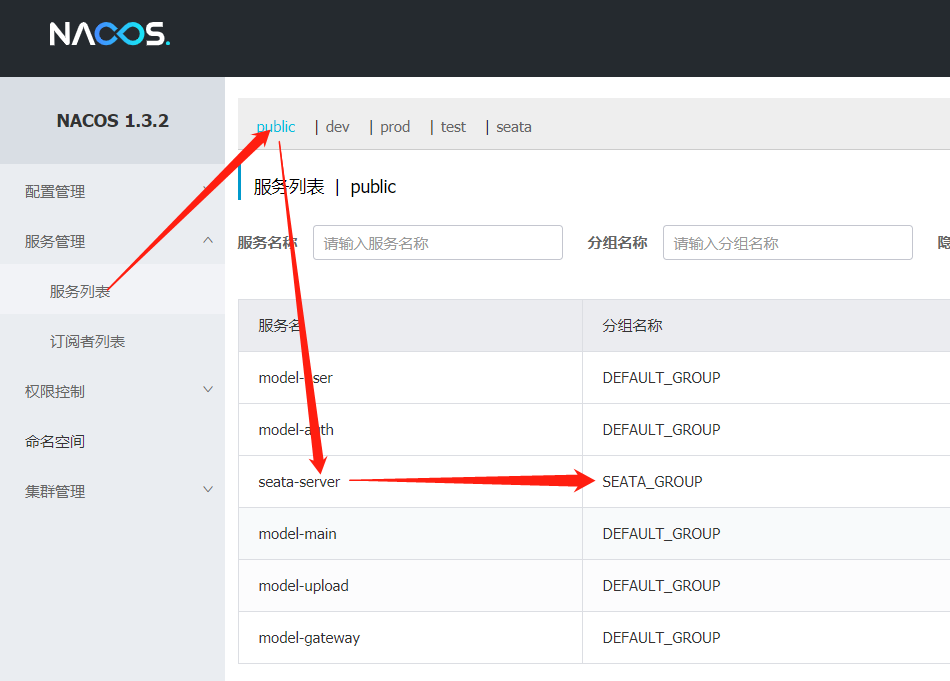Click the NACOS logo in header
This screenshot has height=681, width=950.
click(110, 34)
